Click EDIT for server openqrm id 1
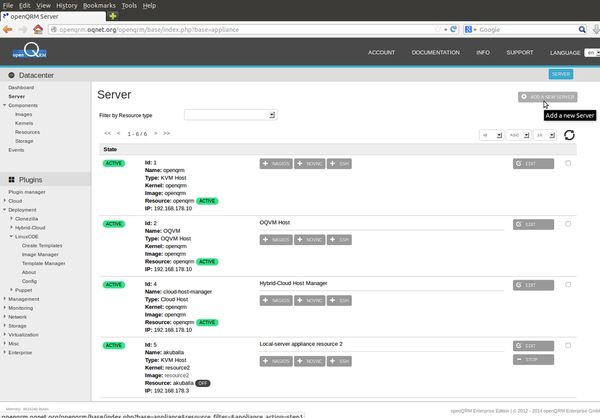Viewport: 600px width, 418px height. coord(533,164)
